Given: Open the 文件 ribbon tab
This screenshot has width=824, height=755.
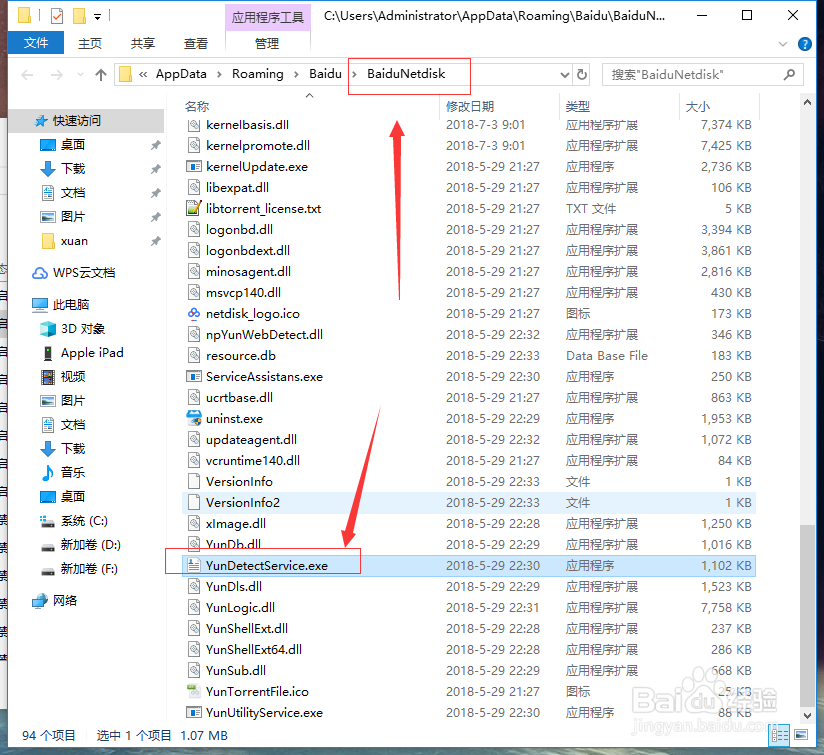Looking at the screenshot, I should click(x=36, y=43).
